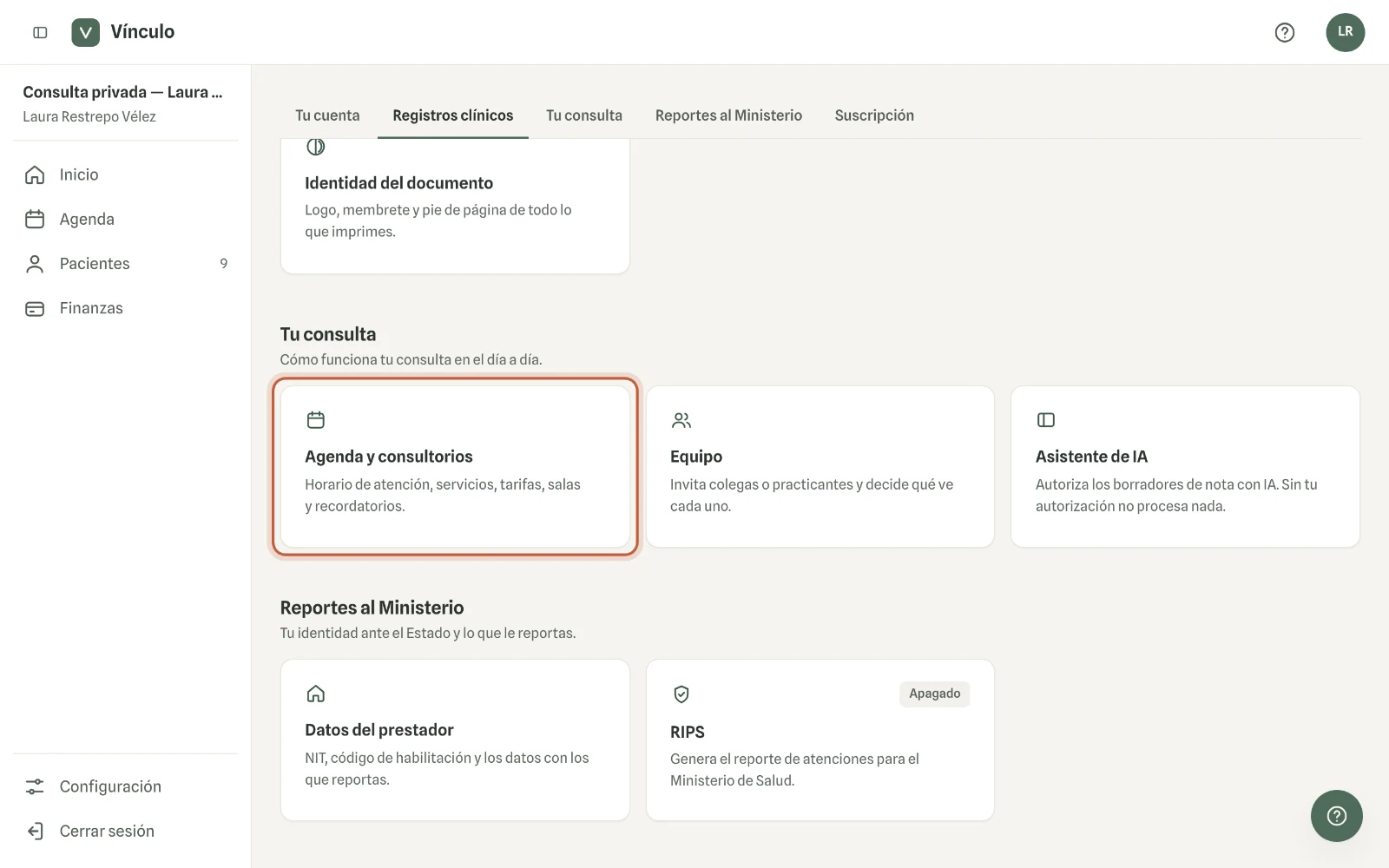
Task: Go to the Tu consulta tab
Action: click(584, 115)
